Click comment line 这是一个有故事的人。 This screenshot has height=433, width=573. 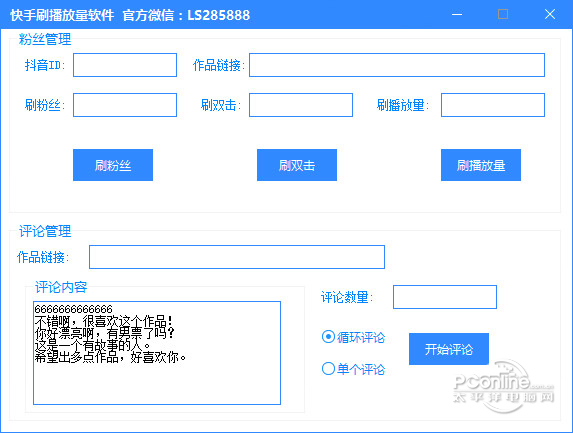92,345
